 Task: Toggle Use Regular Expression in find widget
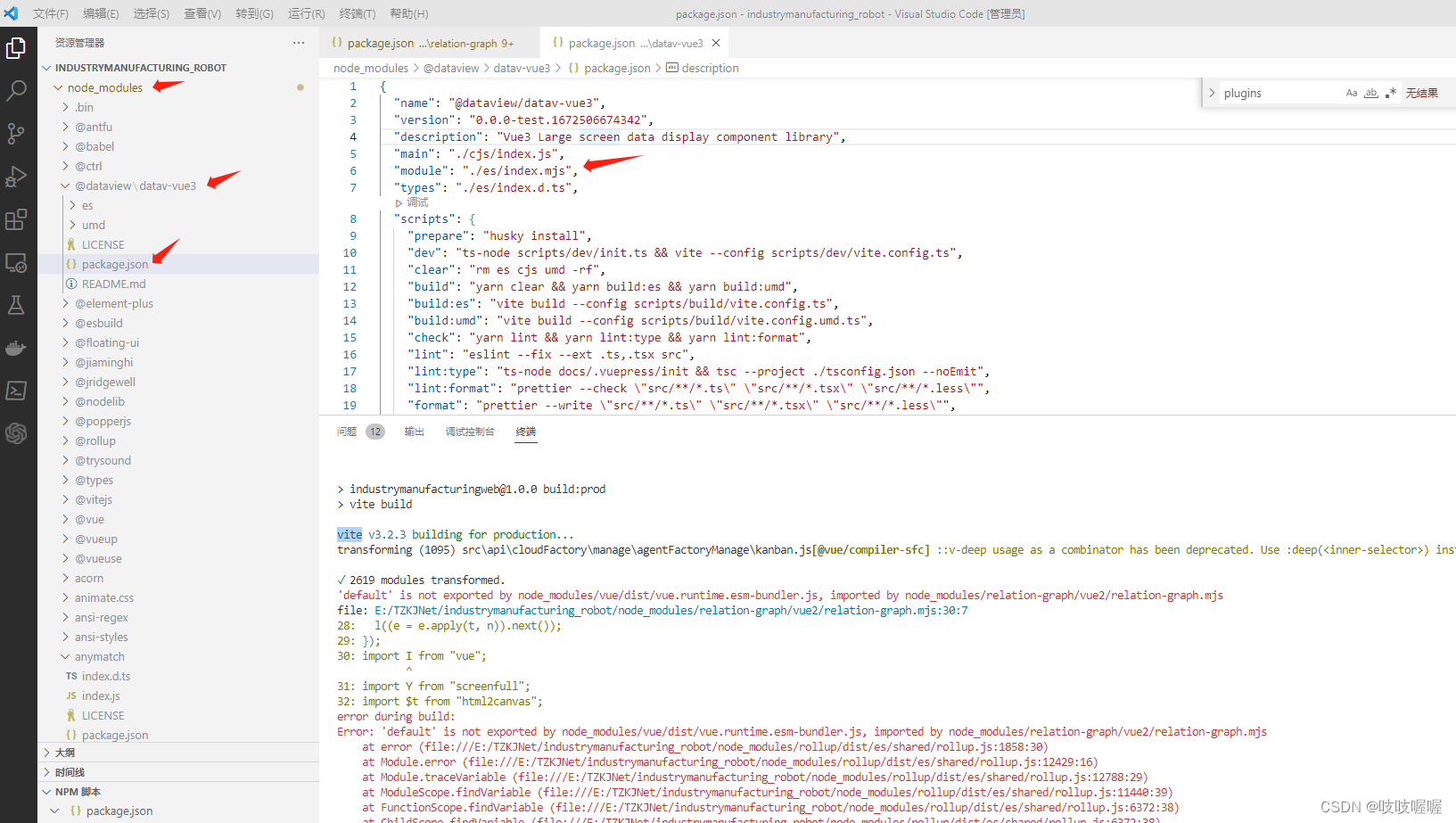click(x=1391, y=93)
